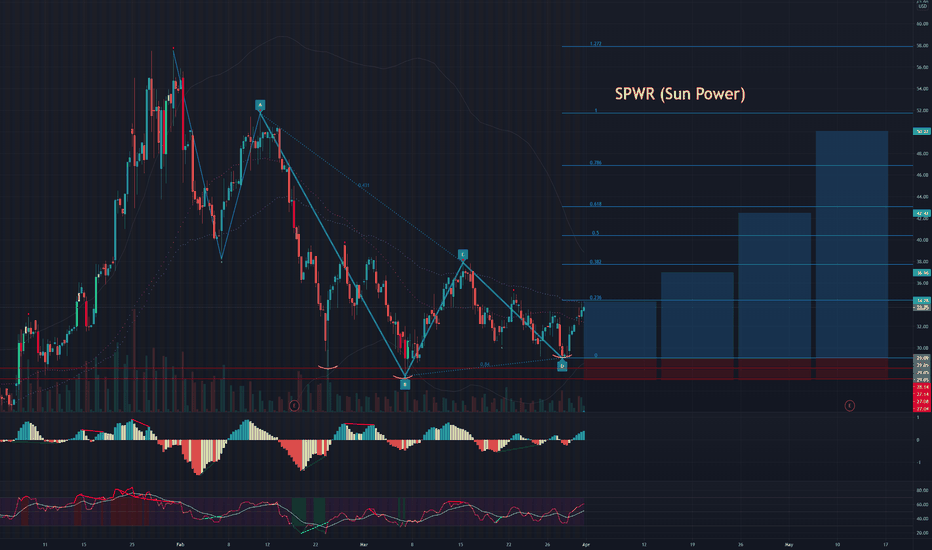The height and width of the screenshot is (550, 932).
Task: Click the Apr label on the time axis
Action: [585, 544]
